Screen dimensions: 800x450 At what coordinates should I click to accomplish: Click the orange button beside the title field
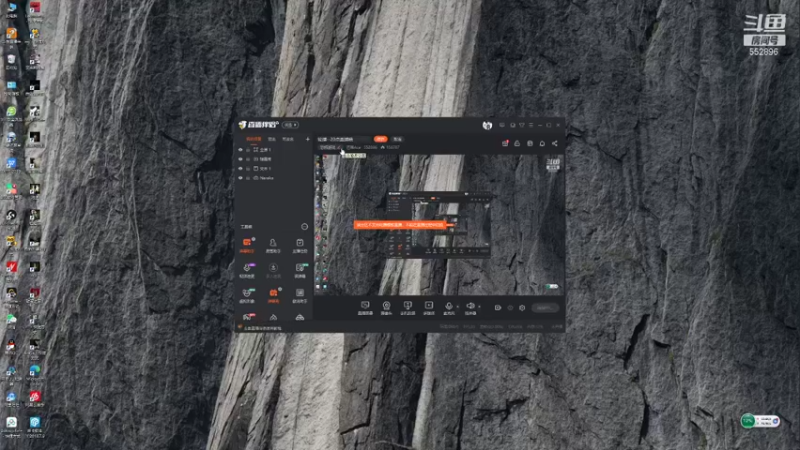(x=381, y=139)
